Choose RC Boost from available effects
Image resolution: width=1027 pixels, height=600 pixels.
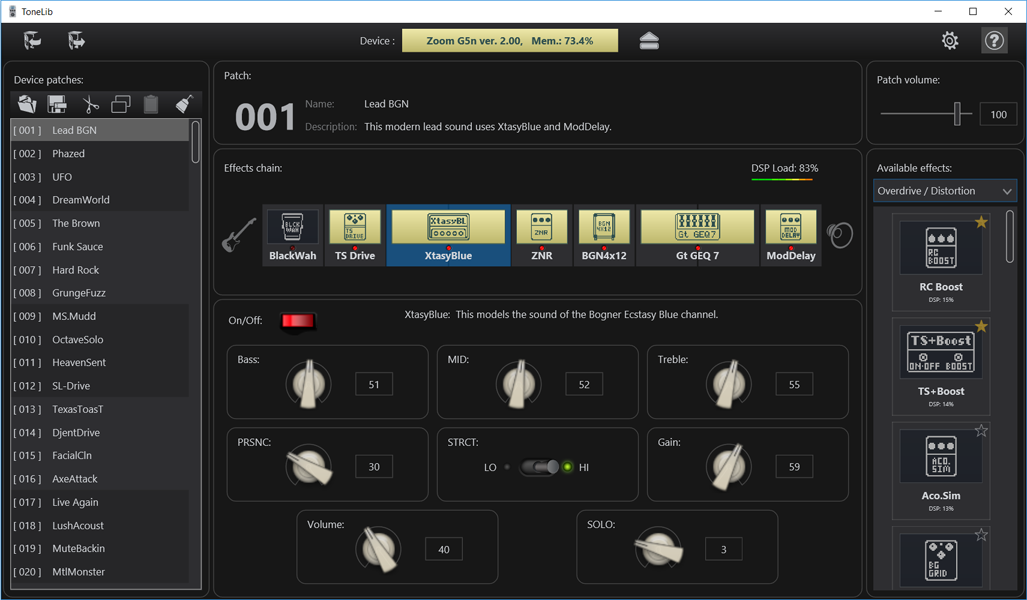click(941, 262)
